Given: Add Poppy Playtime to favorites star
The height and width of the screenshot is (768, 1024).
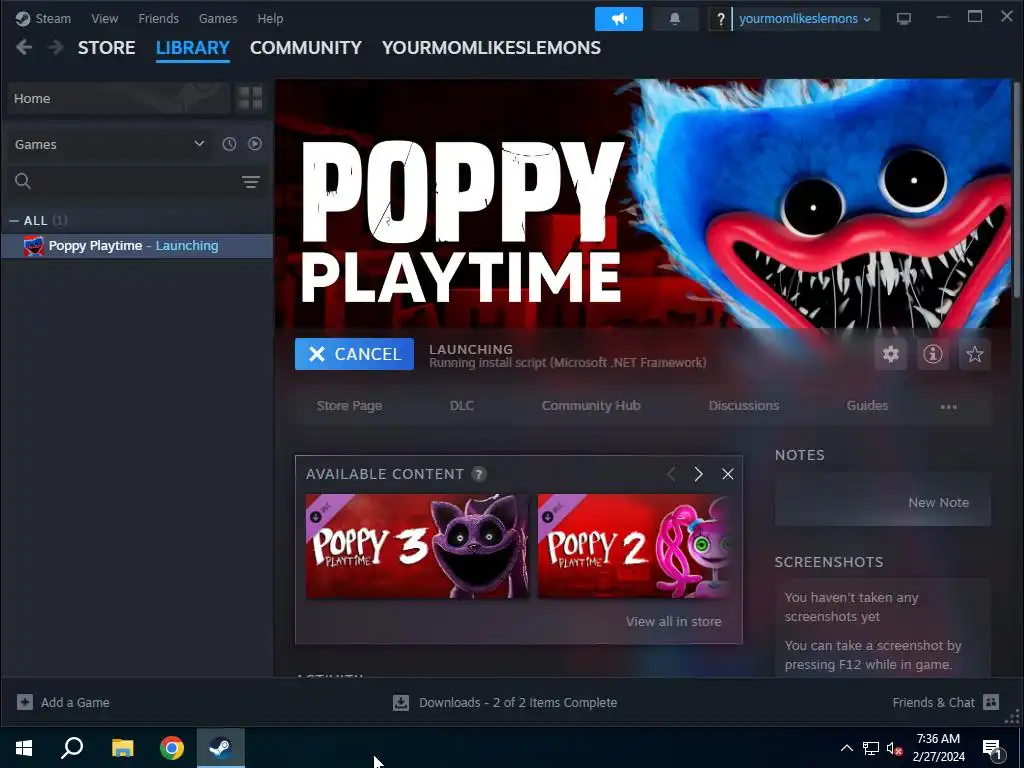Looking at the screenshot, I should pos(974,354).
